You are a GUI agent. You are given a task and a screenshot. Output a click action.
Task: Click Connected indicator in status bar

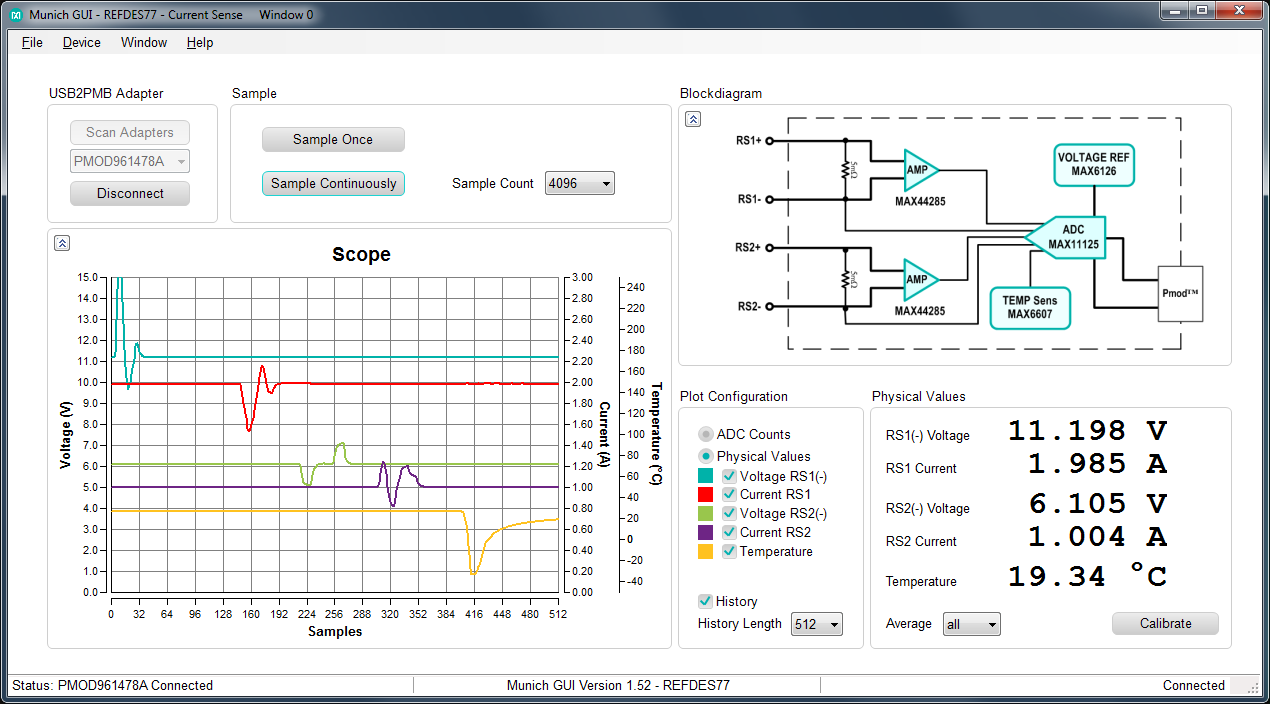click(1193, 685)
